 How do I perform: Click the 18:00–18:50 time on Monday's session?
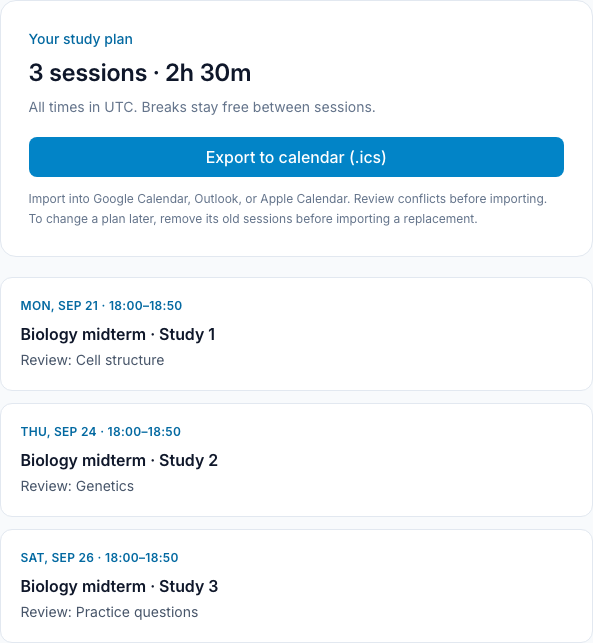point(146,306)
